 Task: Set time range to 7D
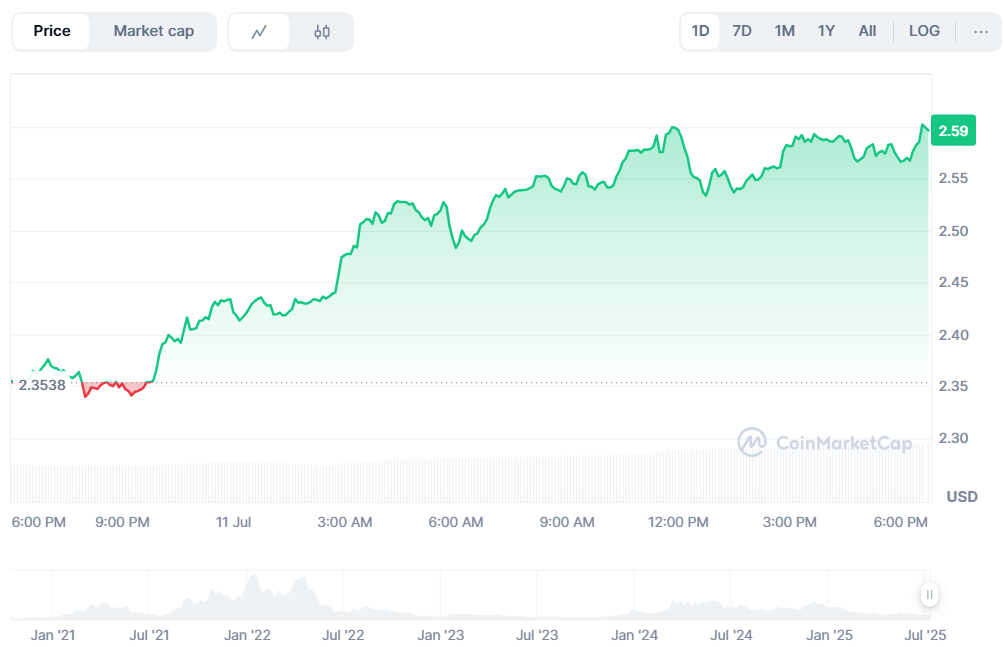pos(741,31)
